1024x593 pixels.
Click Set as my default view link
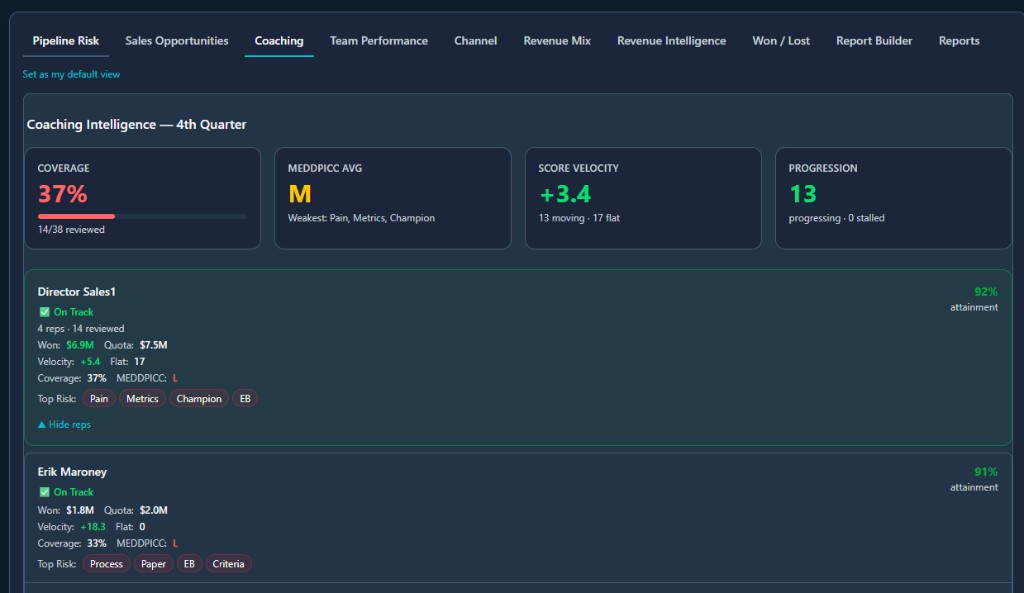click(x=71, y=74)
